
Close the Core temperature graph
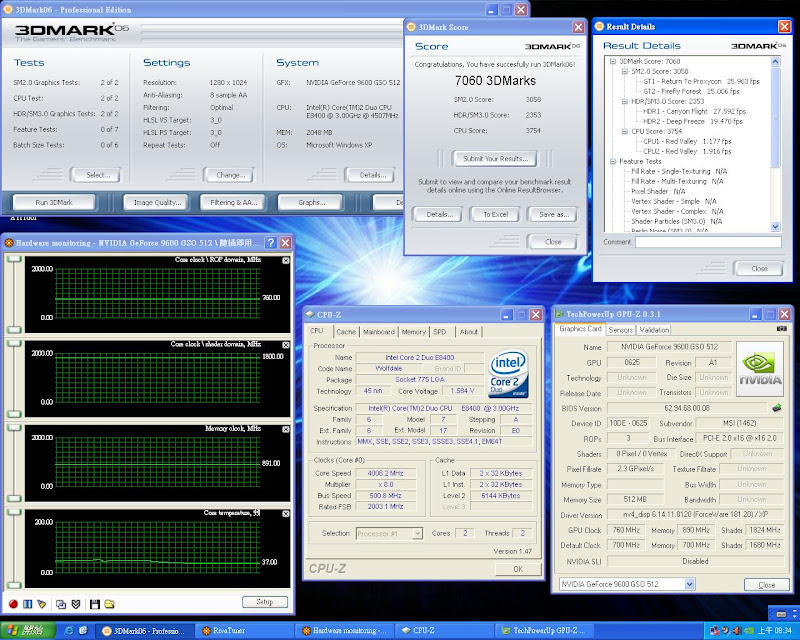pyautogui.click(x=286, y=513)
